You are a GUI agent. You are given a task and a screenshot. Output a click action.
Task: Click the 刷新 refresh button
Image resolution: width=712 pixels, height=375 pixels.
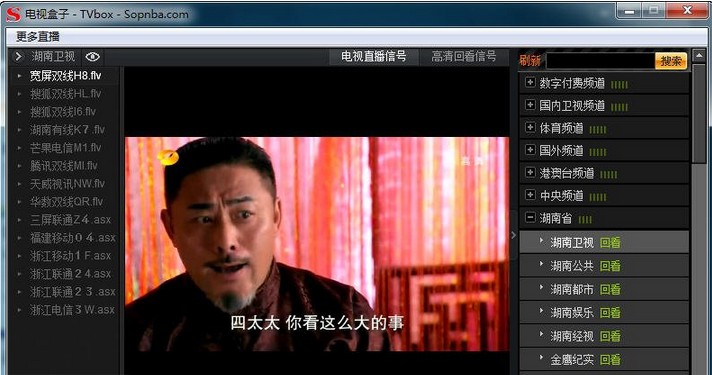pos(530,60)
